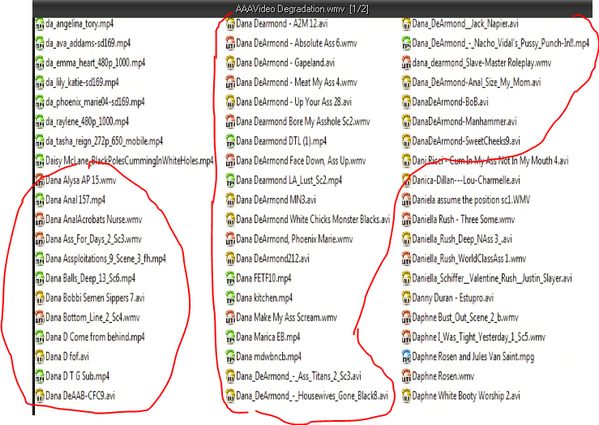
Task: Click the avi icon of Dana_DeArmond__Jack_Napier.avi
Action: point(406,24)
